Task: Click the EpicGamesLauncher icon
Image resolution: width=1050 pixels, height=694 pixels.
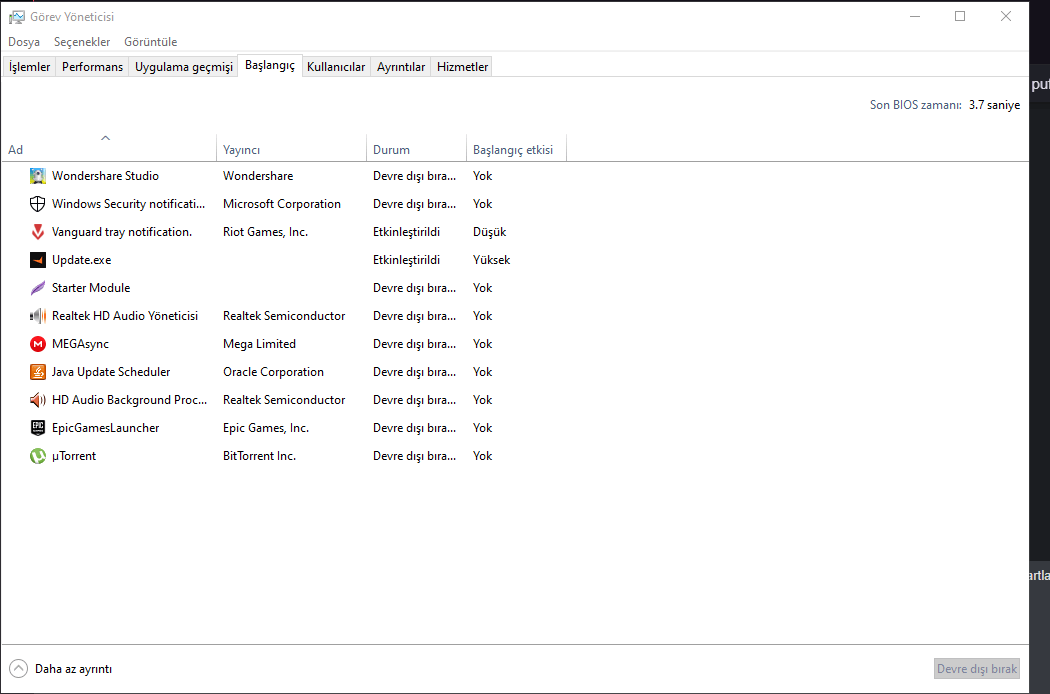Action: point(38,428)
